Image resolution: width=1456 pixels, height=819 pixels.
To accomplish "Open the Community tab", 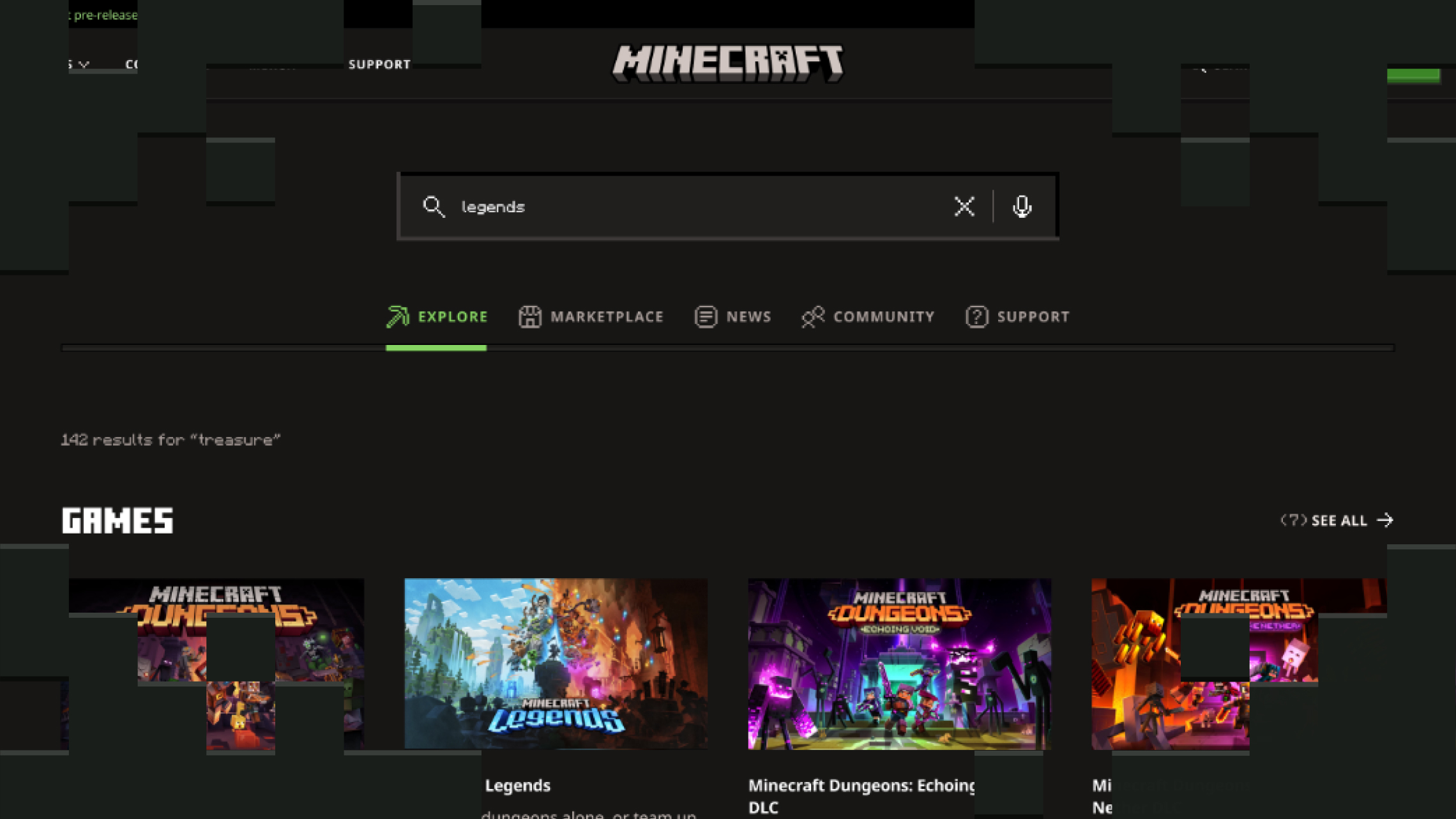I will click(x=883, y=316).
